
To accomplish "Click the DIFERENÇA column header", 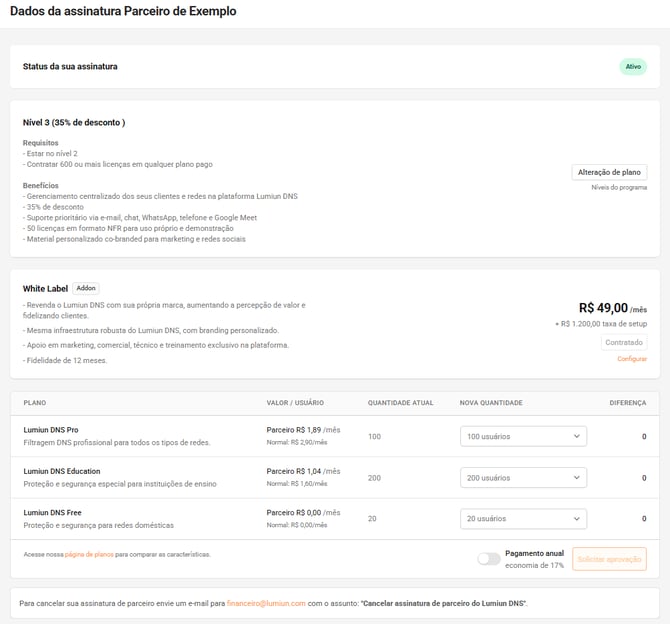I will tap(627, 403).
